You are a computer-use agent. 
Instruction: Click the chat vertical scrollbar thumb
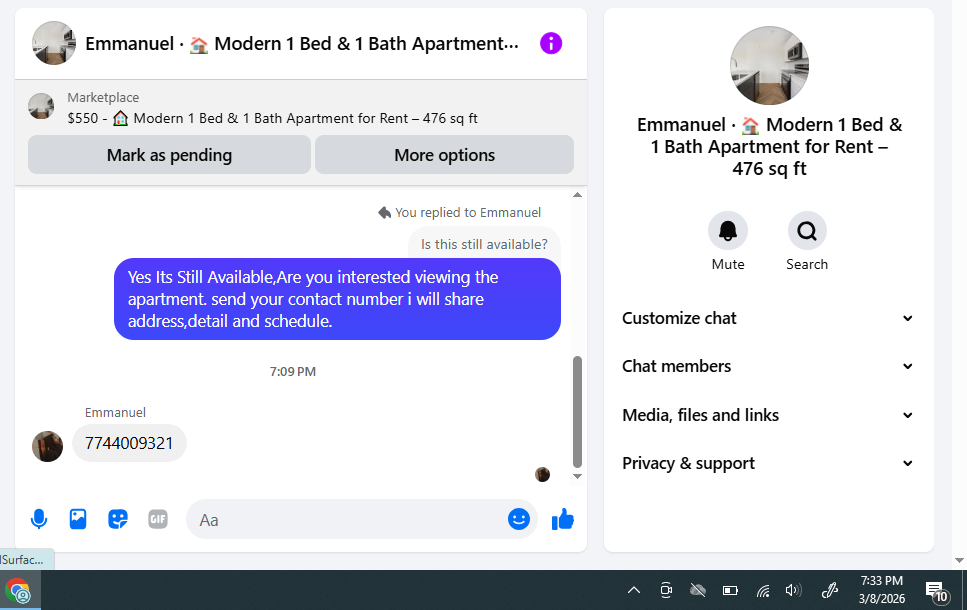point(577,412)
